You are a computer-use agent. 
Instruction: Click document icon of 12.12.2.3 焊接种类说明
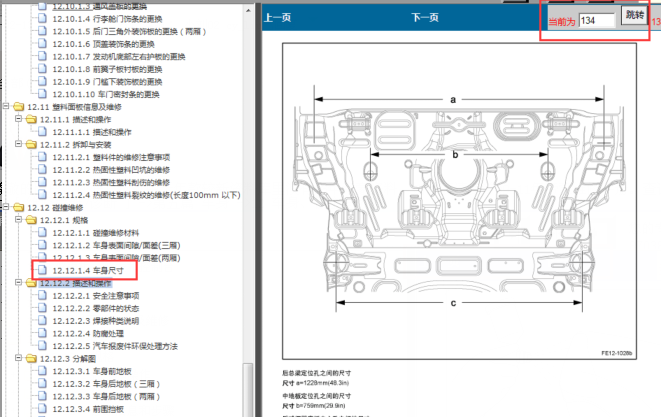pos(42,320)
